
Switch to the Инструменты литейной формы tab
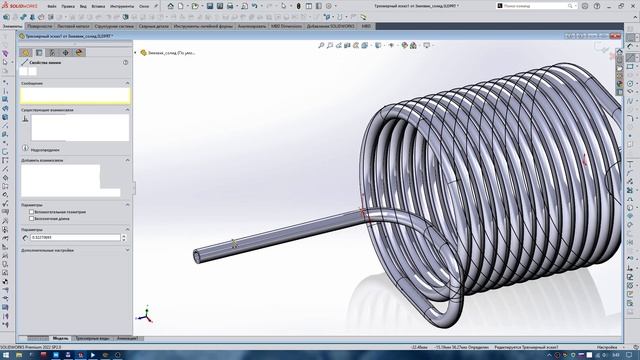(x=203, y=26)
